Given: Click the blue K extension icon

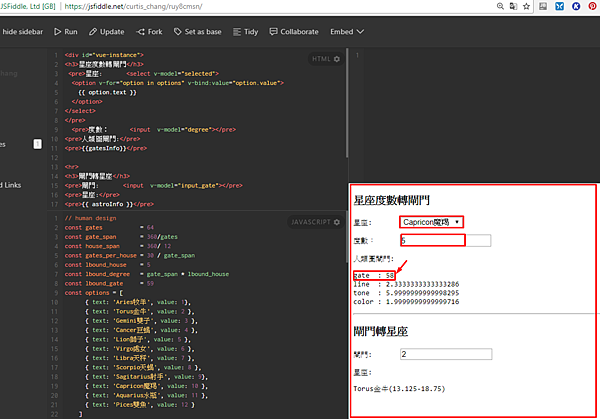Looking at the screenshot, I should click(576, 6).
